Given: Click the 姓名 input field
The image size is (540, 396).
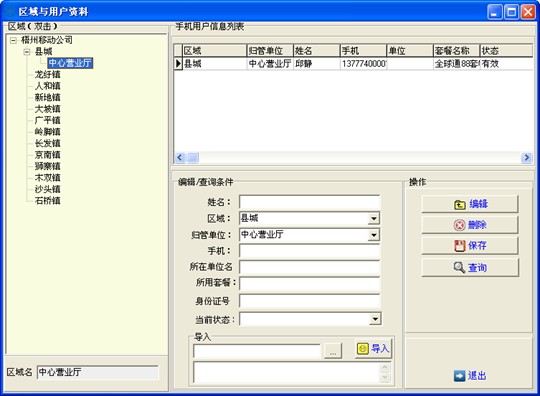Looking at the screenshot, I should (310, 202).
